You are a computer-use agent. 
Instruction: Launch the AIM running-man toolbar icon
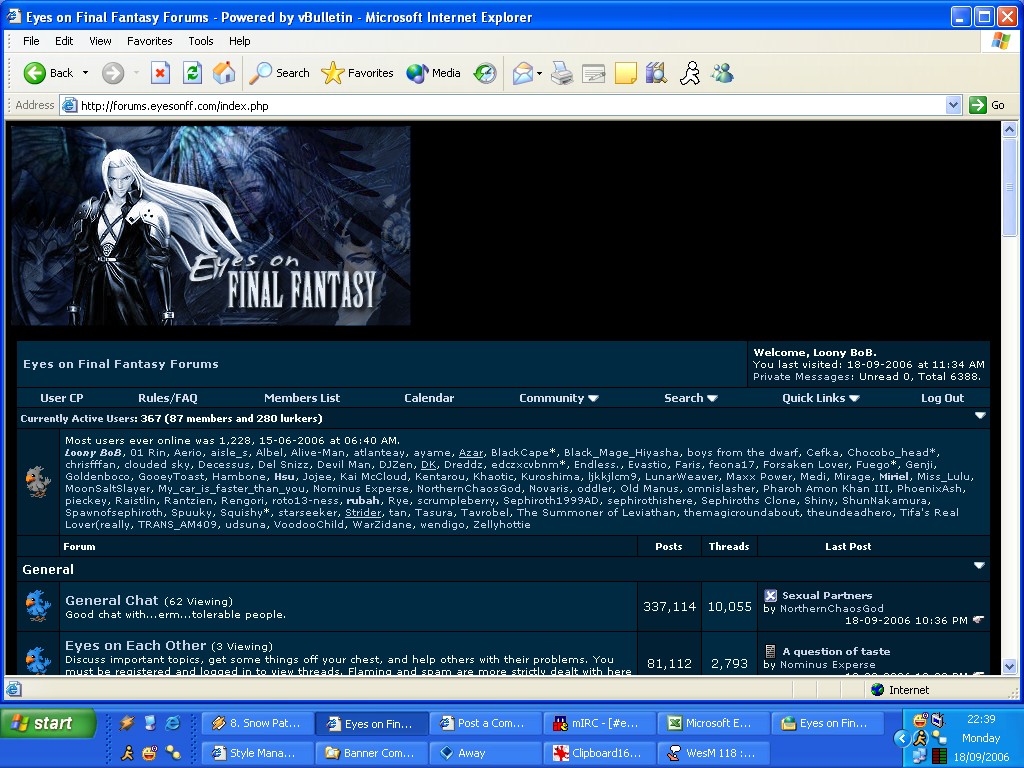click(690, 73)
